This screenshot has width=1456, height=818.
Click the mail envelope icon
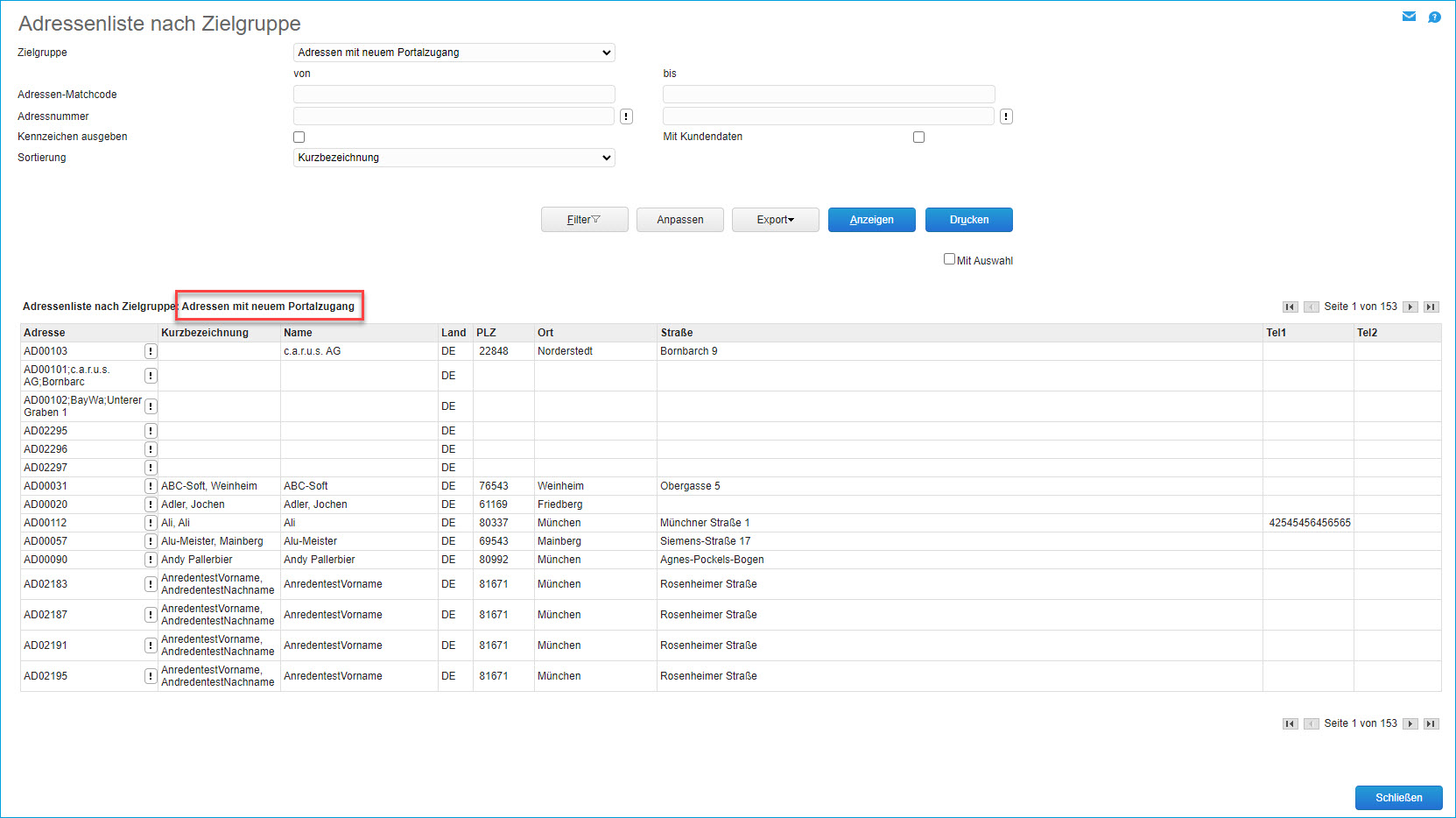[x=1409, y=17]
